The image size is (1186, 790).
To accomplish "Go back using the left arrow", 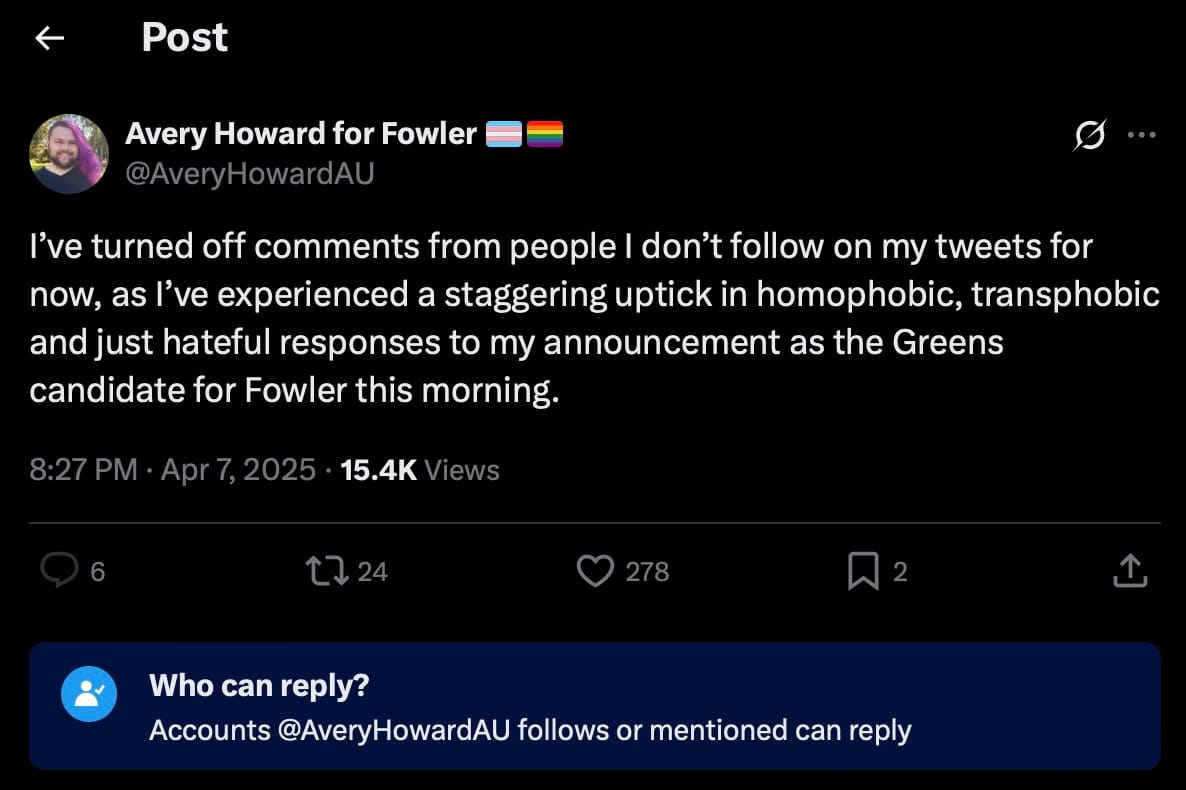I will 49,37.
